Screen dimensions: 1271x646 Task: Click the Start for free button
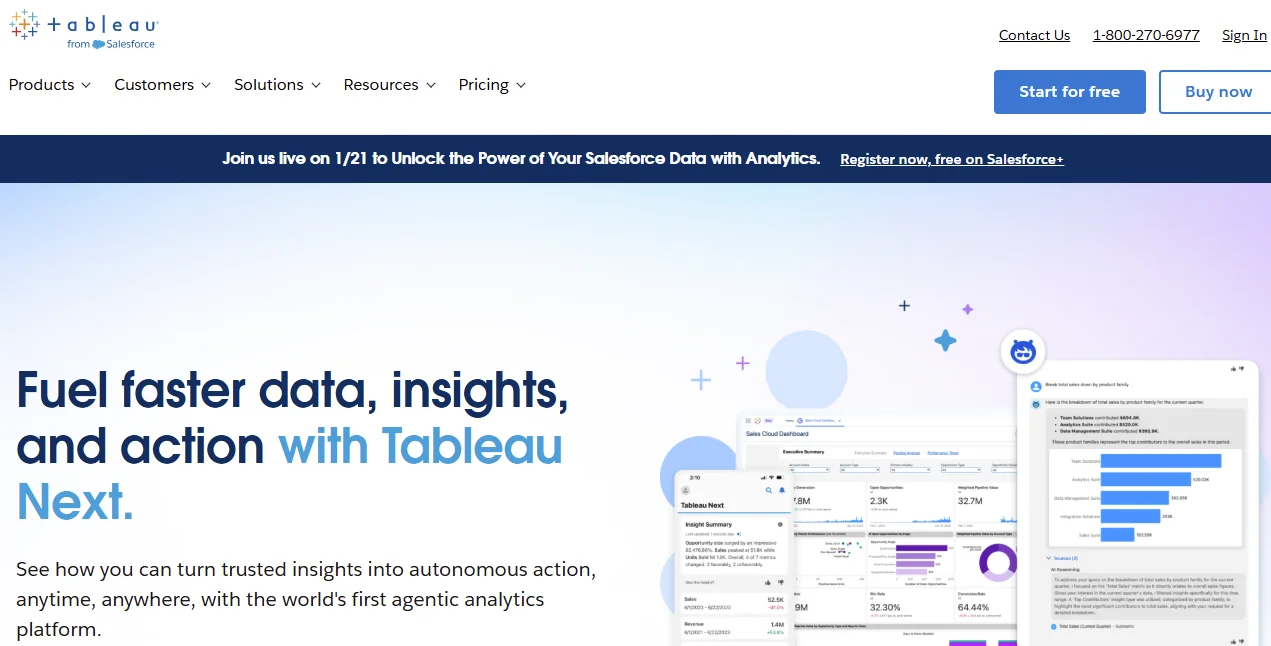click(x=1070, y=92)
